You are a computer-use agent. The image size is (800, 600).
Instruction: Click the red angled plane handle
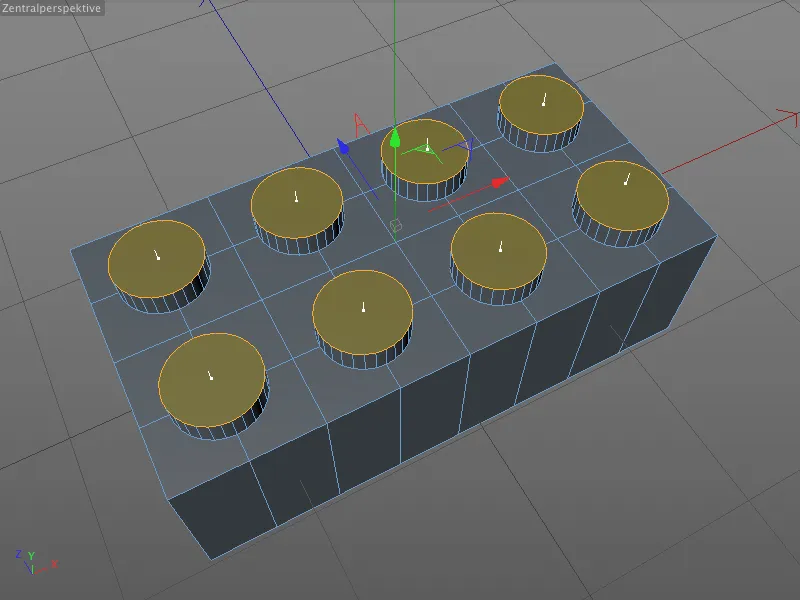pyautogui.click(x=361, y=125)
